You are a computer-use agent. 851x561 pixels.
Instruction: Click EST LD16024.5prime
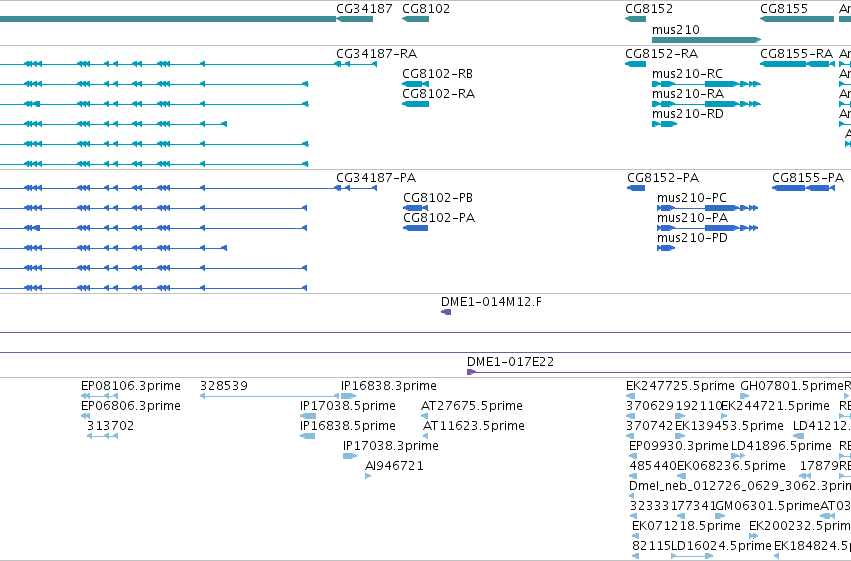click(x=721, y=546)
